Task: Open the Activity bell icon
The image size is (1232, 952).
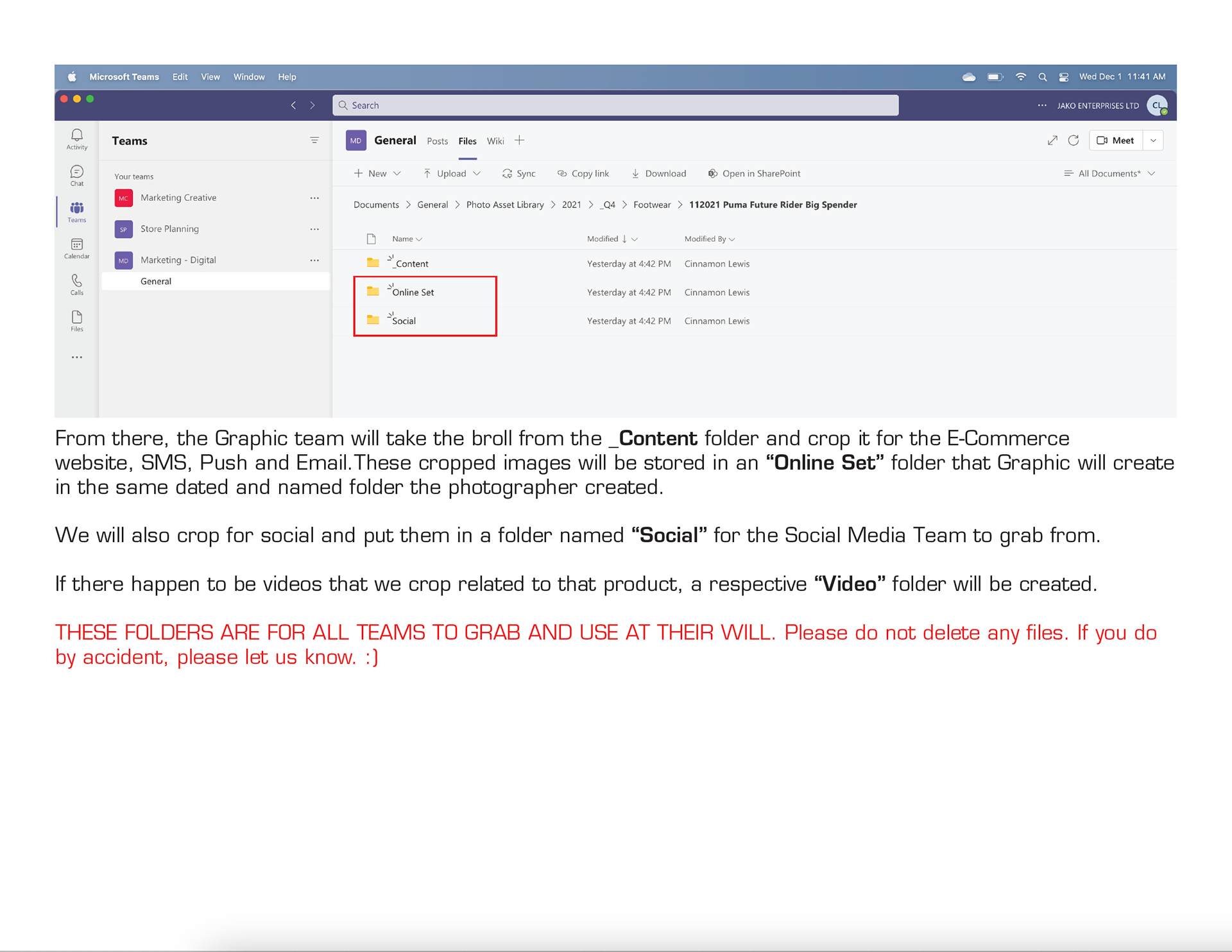Action: (x=77, y=139)
